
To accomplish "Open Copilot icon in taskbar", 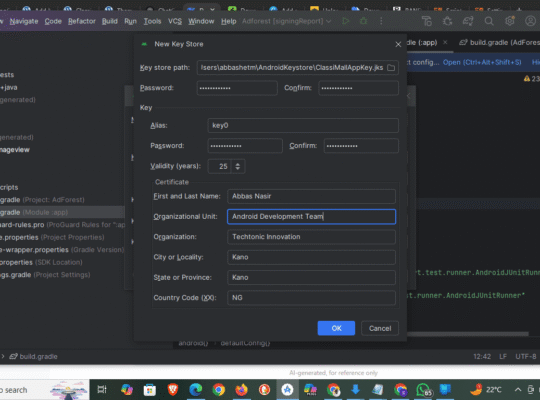I will click(127, 390).
